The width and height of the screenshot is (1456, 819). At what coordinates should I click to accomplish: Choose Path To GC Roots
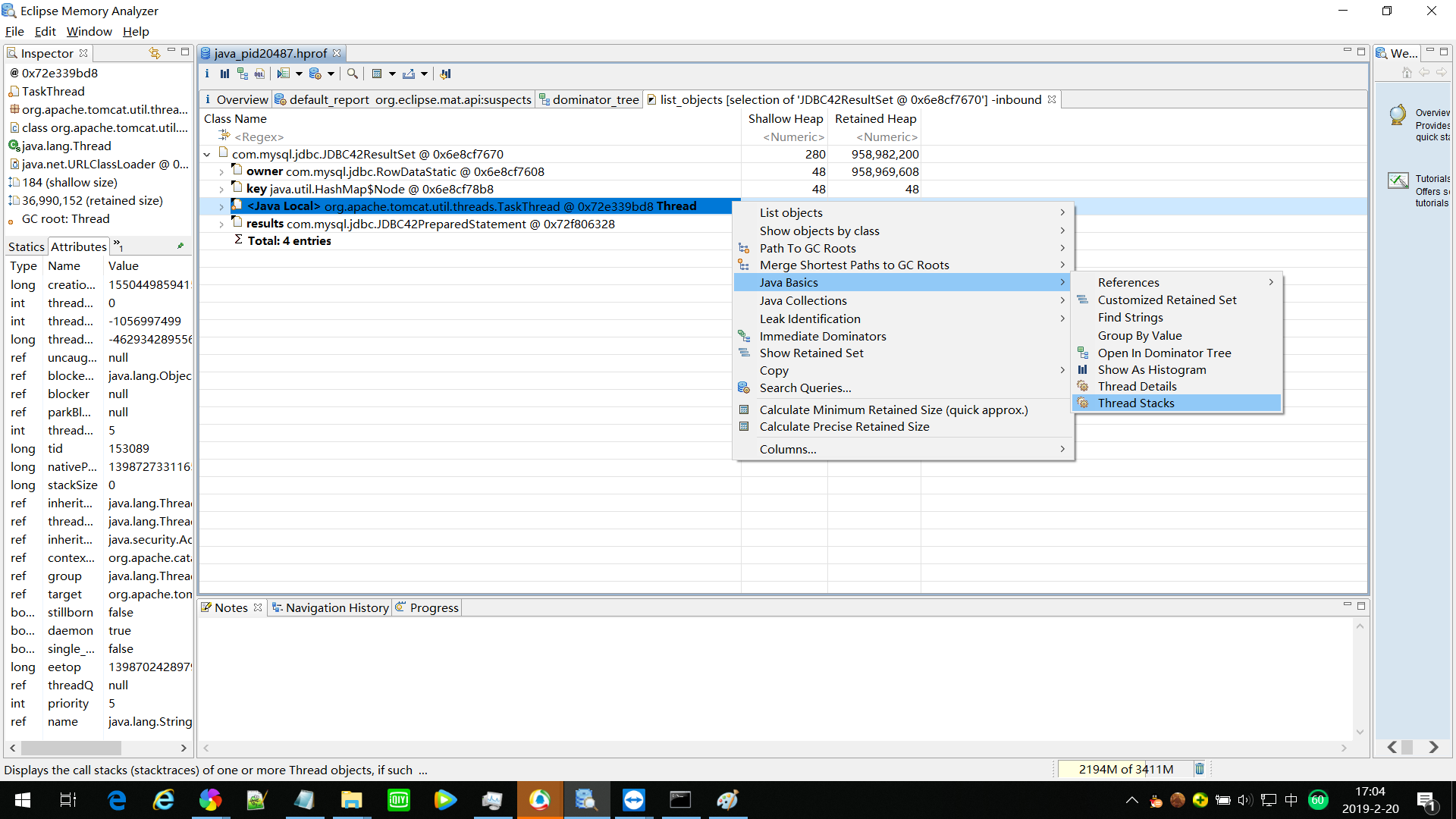pos(807,248)
